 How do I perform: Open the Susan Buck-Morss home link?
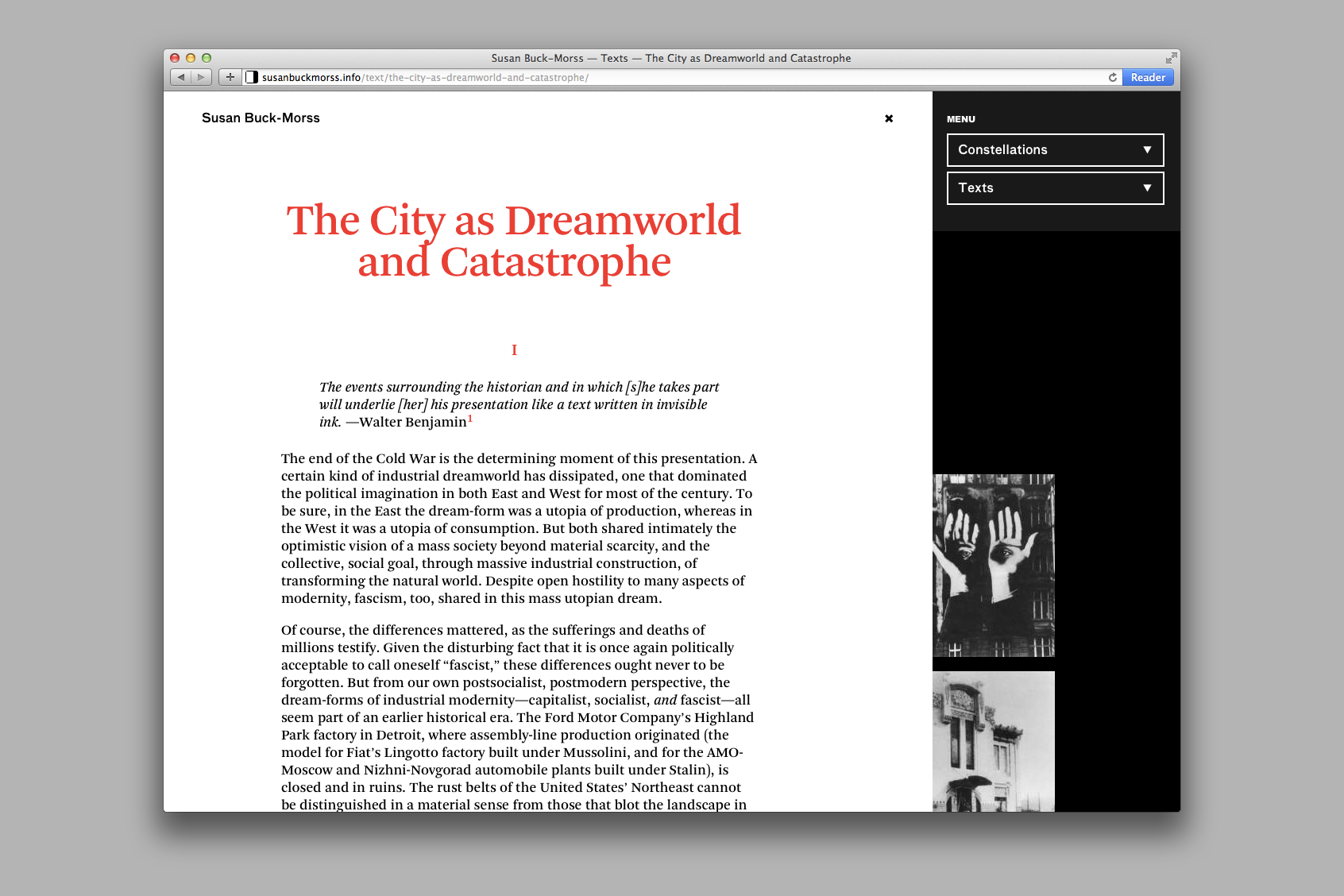[261, 118]
